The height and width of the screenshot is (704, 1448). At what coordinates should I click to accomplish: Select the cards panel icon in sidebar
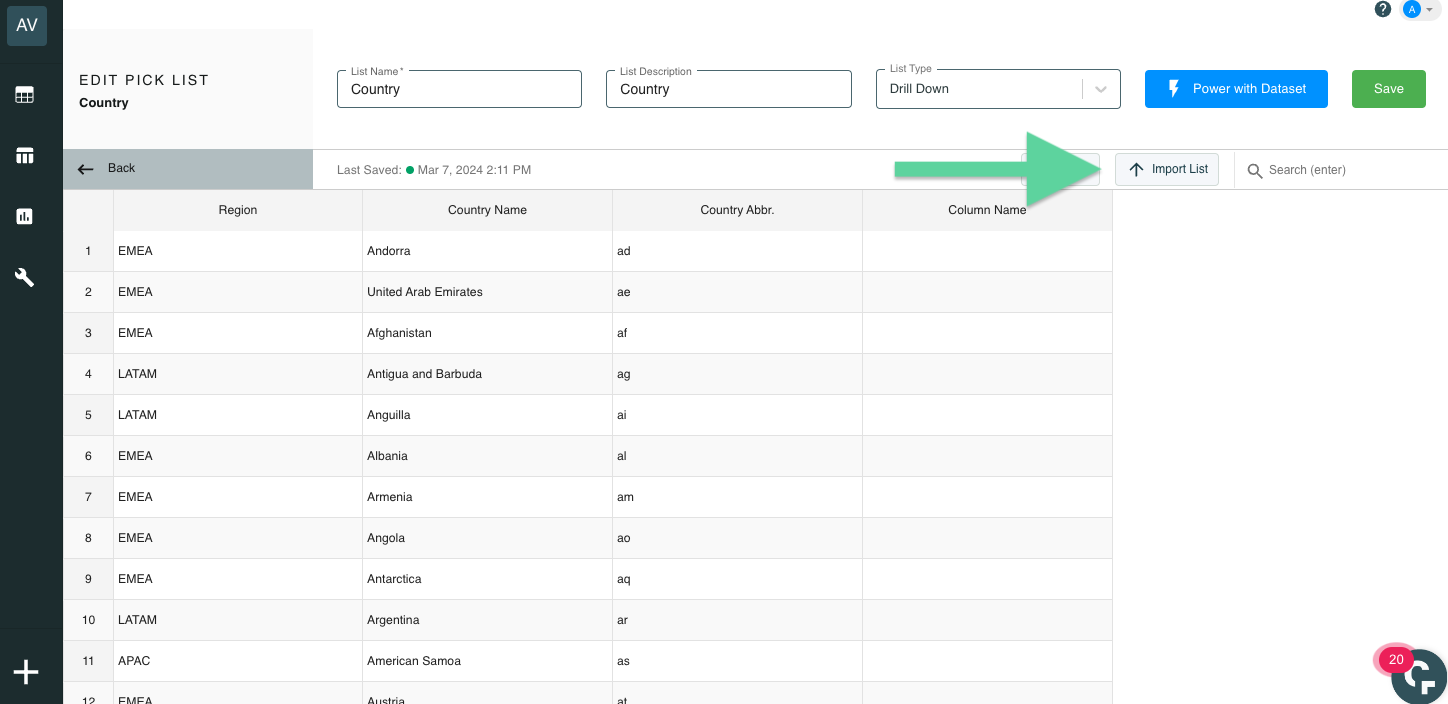[x=24, y=155]
